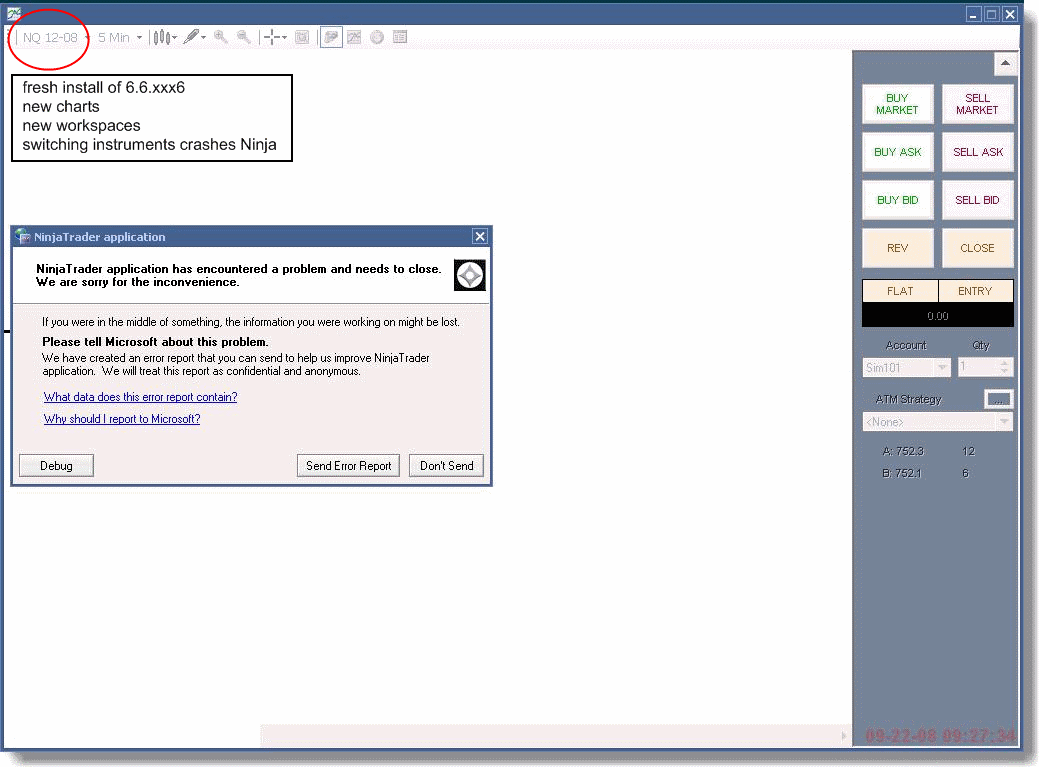Click the BUY BID button

pos(897,200)
